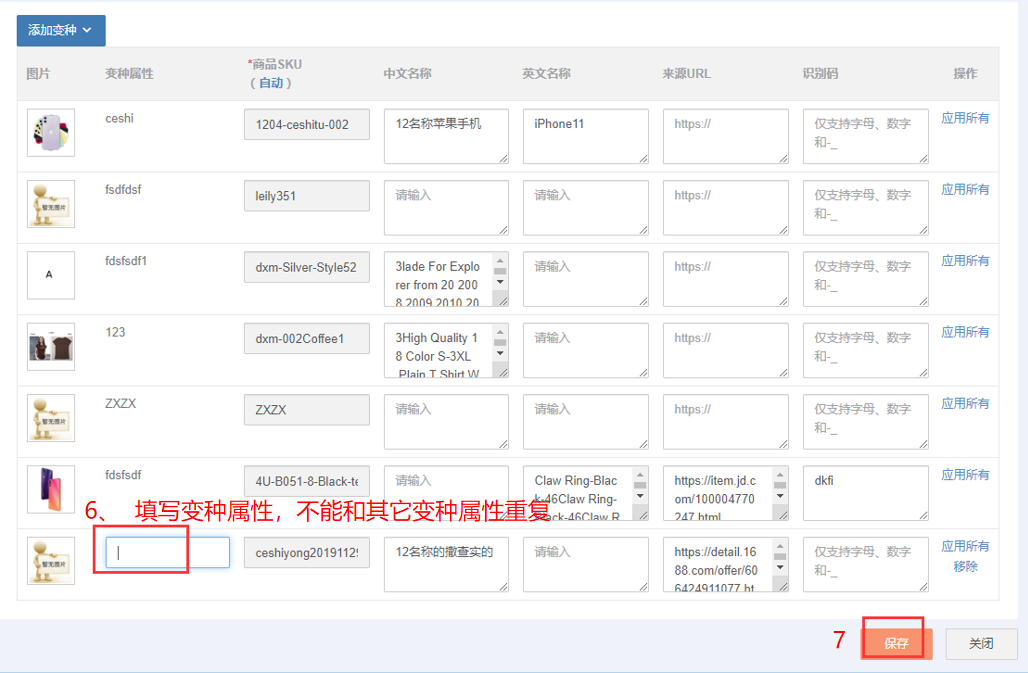The width and height of the screenshot is (1028, 673).
Task: Click SKU field dxm-Silver-Style52
Action: (x=307, y=267)
